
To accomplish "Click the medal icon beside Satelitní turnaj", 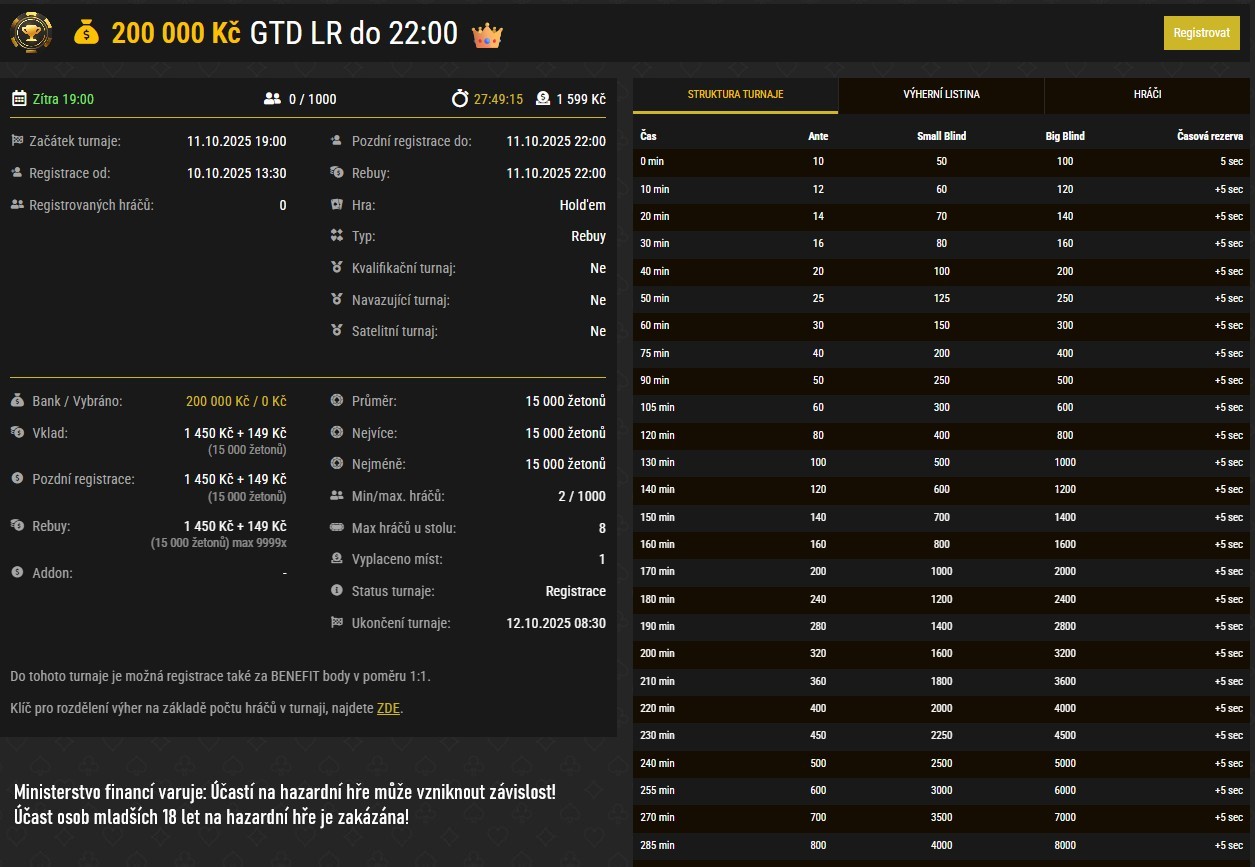I will click(337, 331).
